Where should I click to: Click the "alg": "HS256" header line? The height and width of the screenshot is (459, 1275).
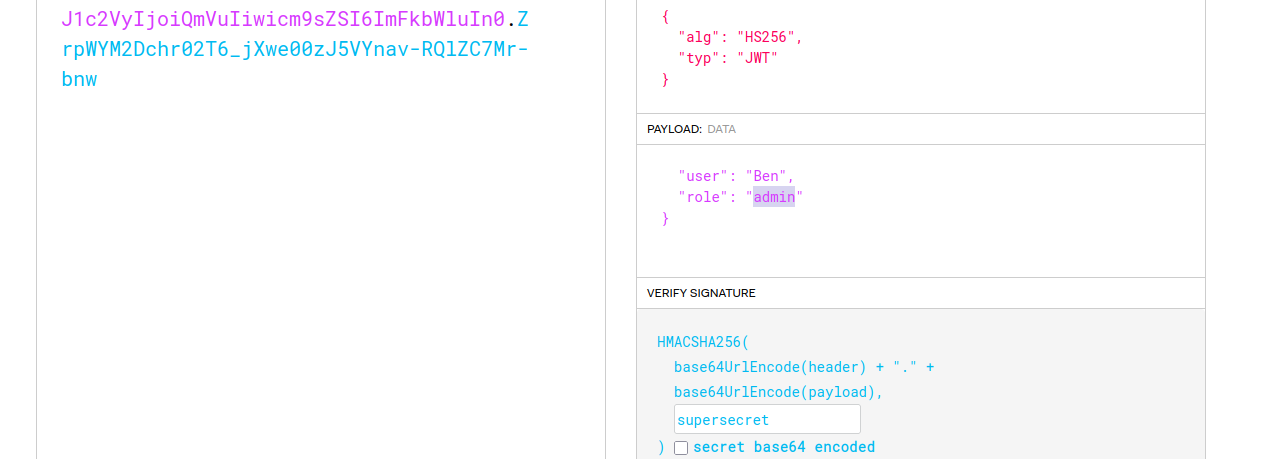pos(740,37)
